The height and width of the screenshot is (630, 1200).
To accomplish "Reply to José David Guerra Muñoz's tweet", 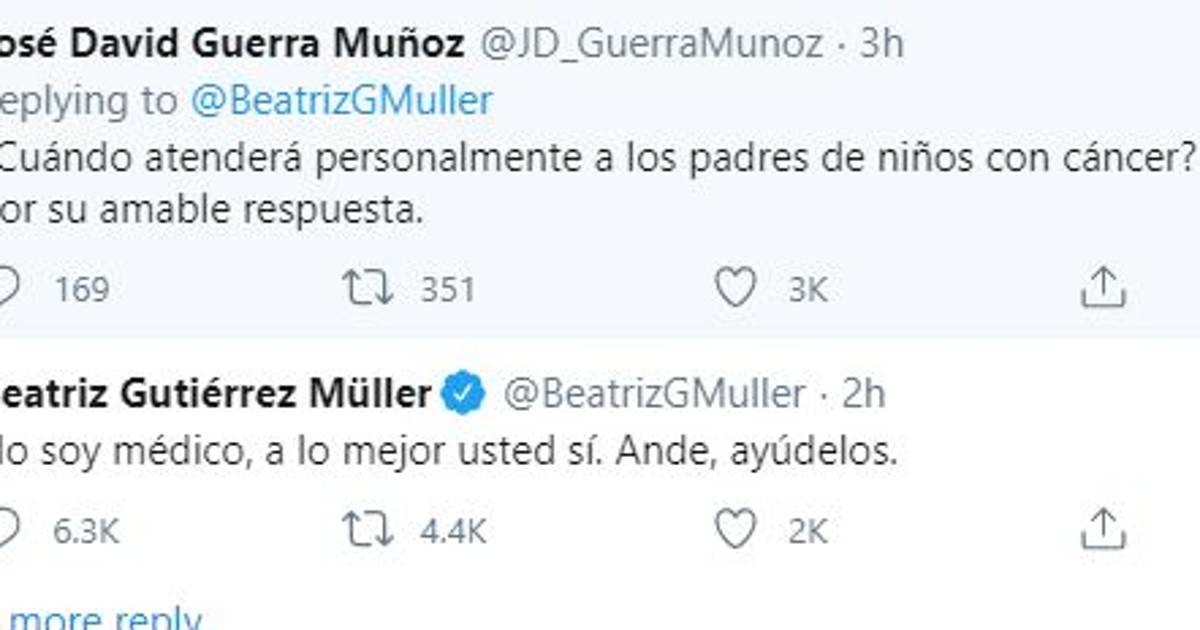I will tap(8, 289).
